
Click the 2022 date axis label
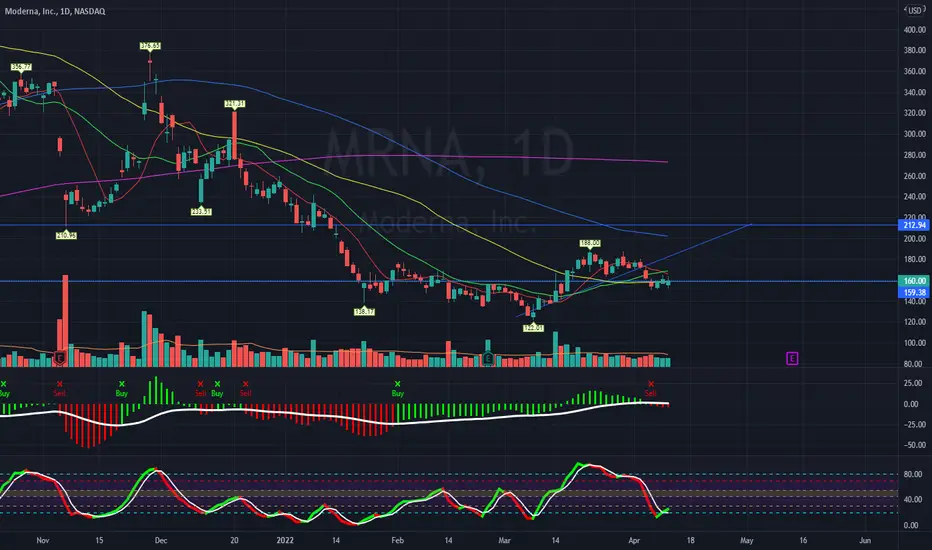285,540
